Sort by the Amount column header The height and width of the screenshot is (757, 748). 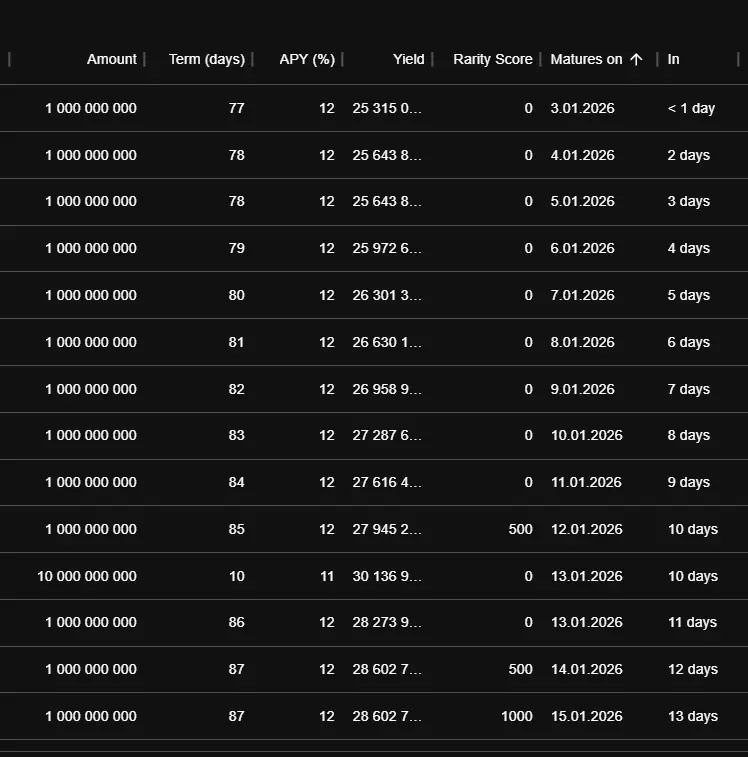click(x=112, y=59)
